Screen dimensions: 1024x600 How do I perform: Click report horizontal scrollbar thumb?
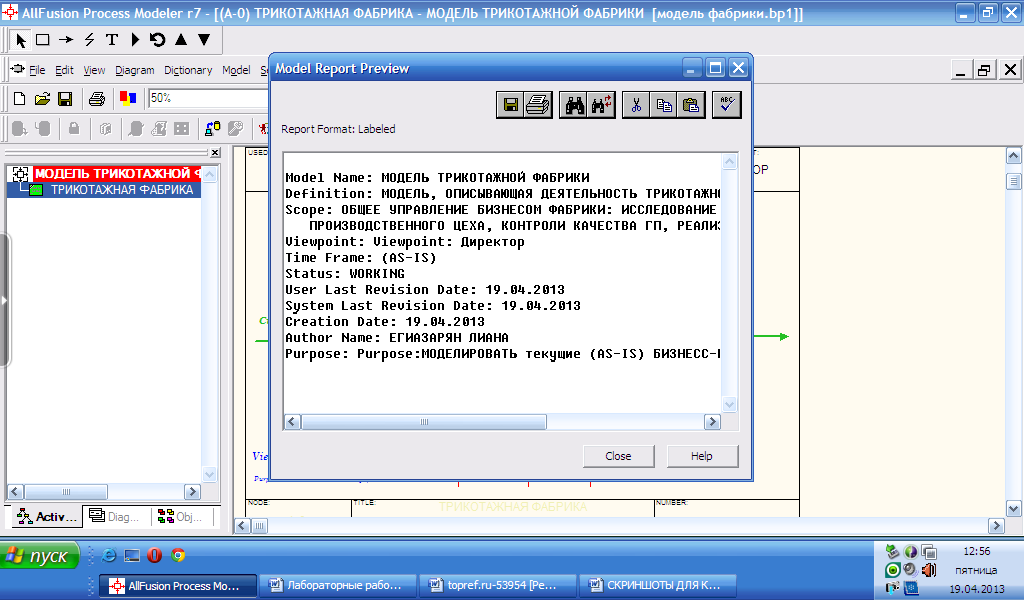coord(424,422)
